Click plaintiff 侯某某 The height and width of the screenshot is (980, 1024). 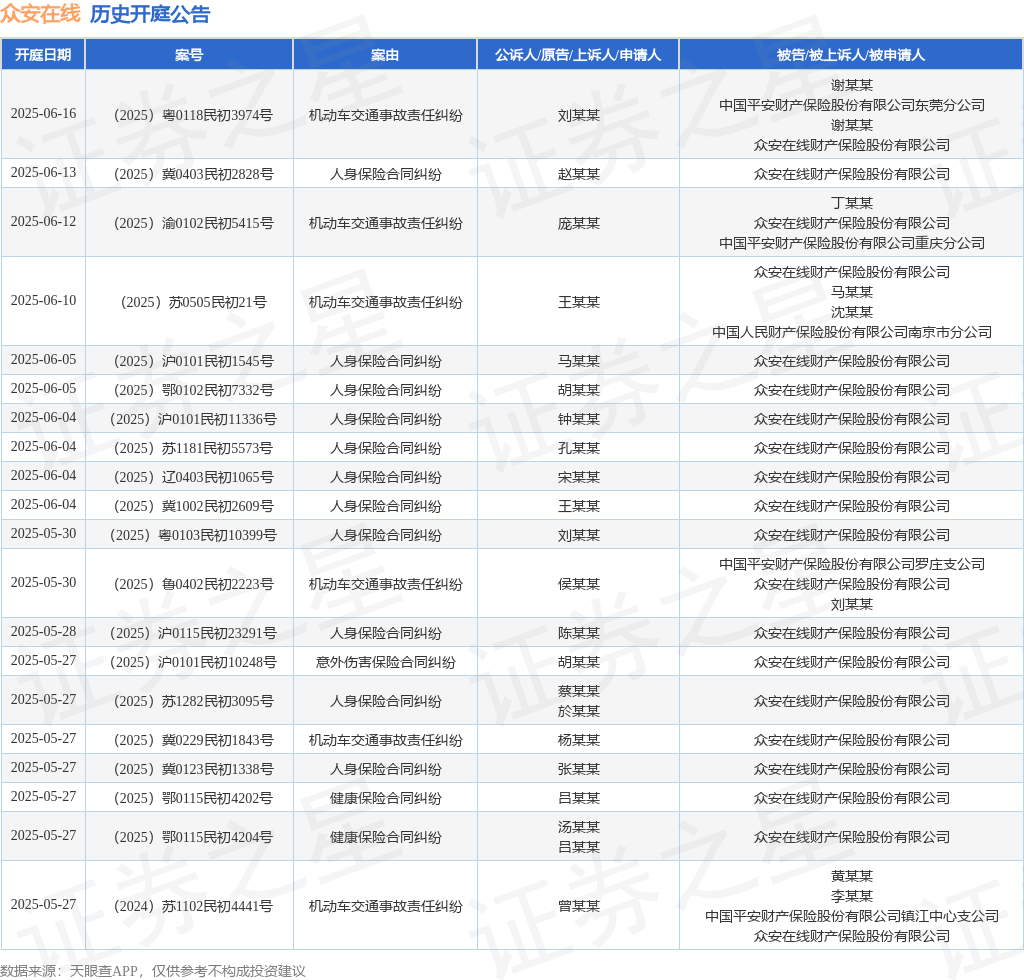[x=579, y=584]
